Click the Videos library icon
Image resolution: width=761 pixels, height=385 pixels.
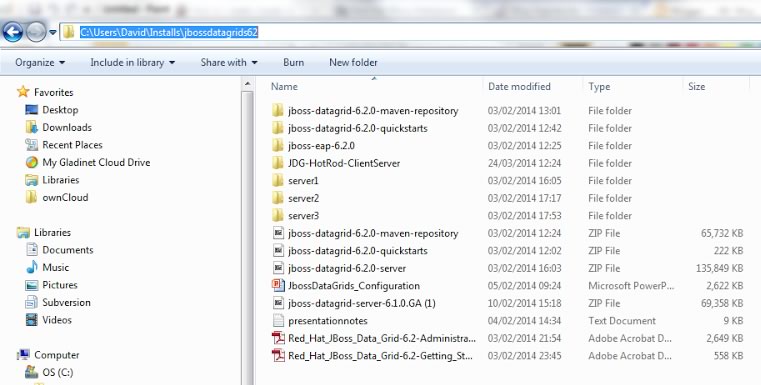click(32, 319)
